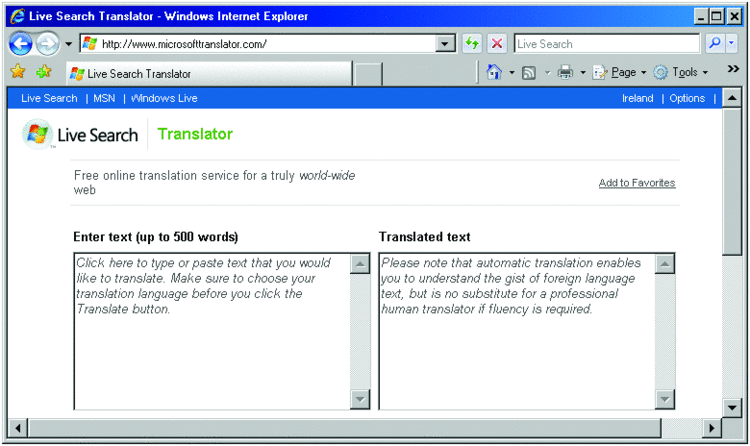The image size is (750, 446).
Task: Click the Forward navigation arrow
Action: click(47, 44)
